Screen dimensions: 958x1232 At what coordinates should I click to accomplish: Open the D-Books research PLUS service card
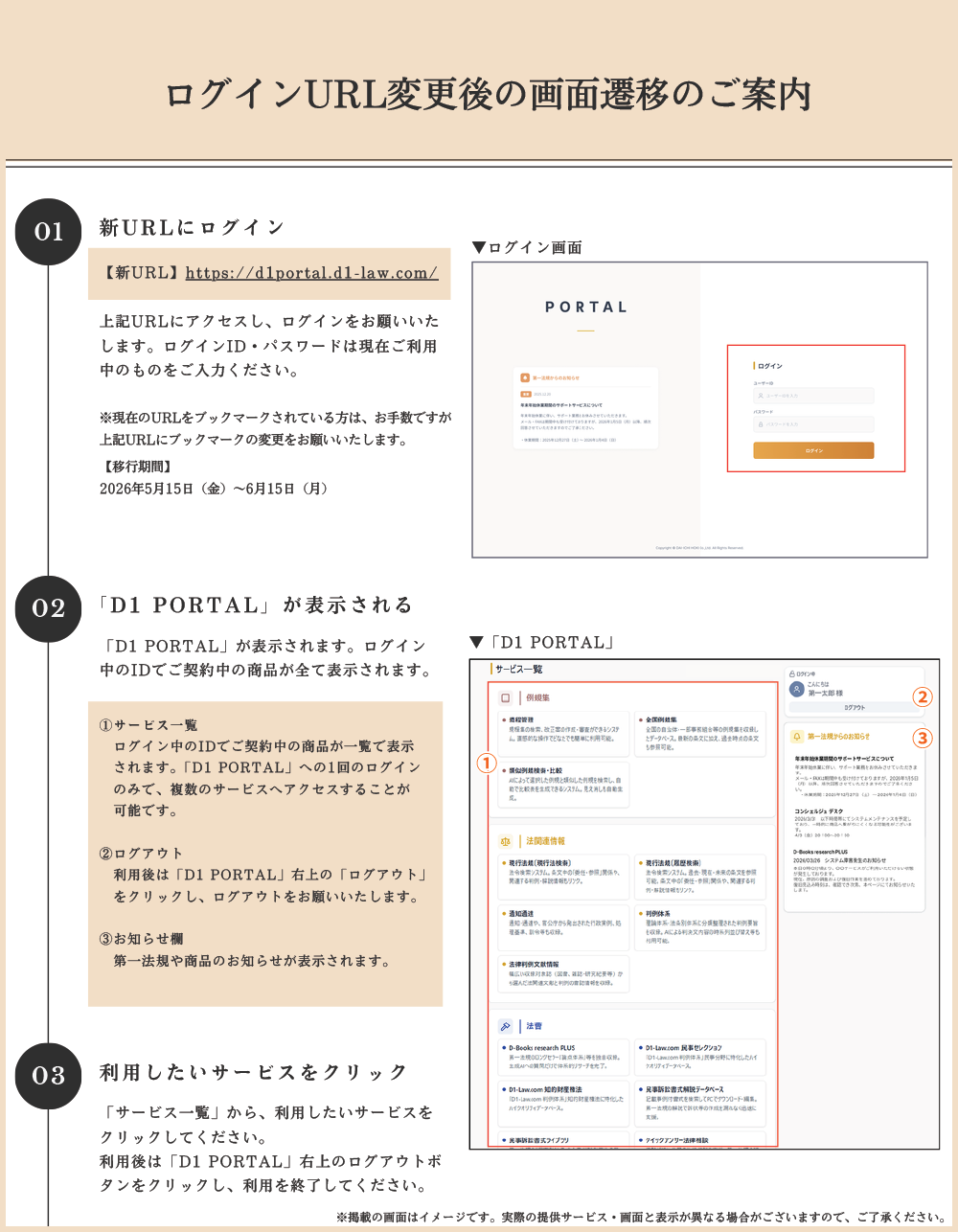(x=564, y=1057)
